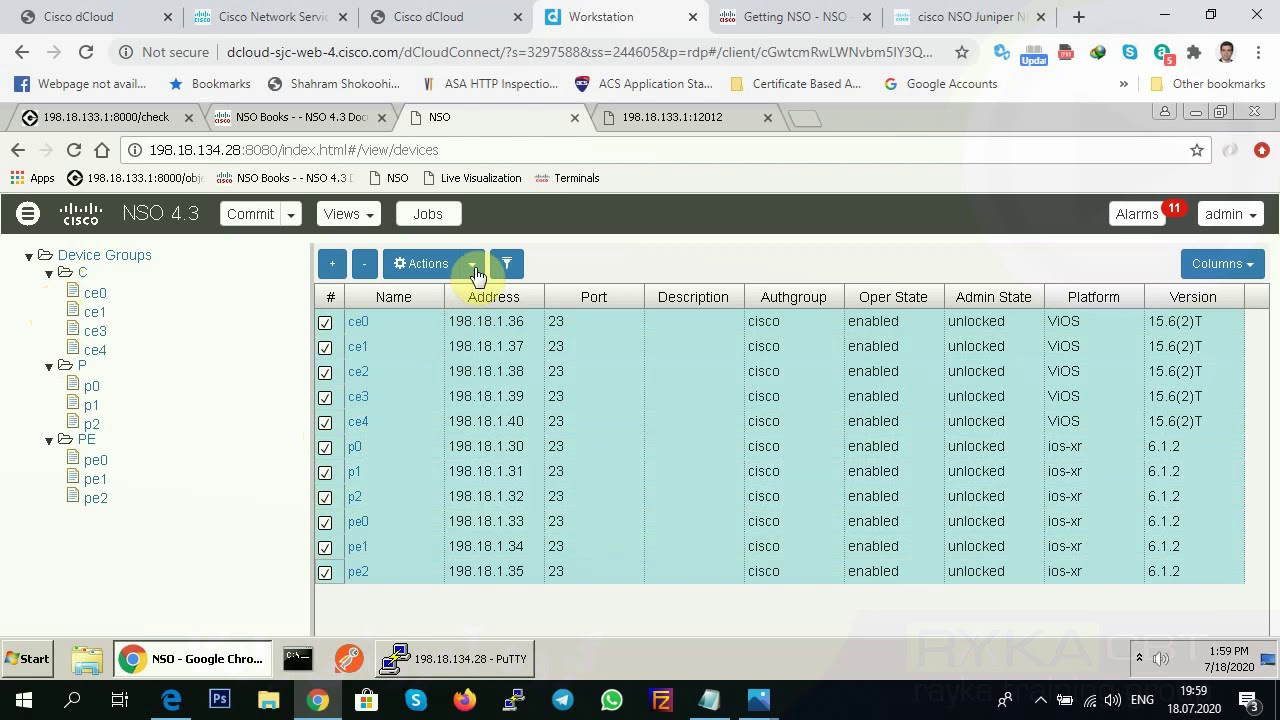Screen dimensions: 1280x720
Task: Reload the outer Chrome page
Action: (86, 52)
